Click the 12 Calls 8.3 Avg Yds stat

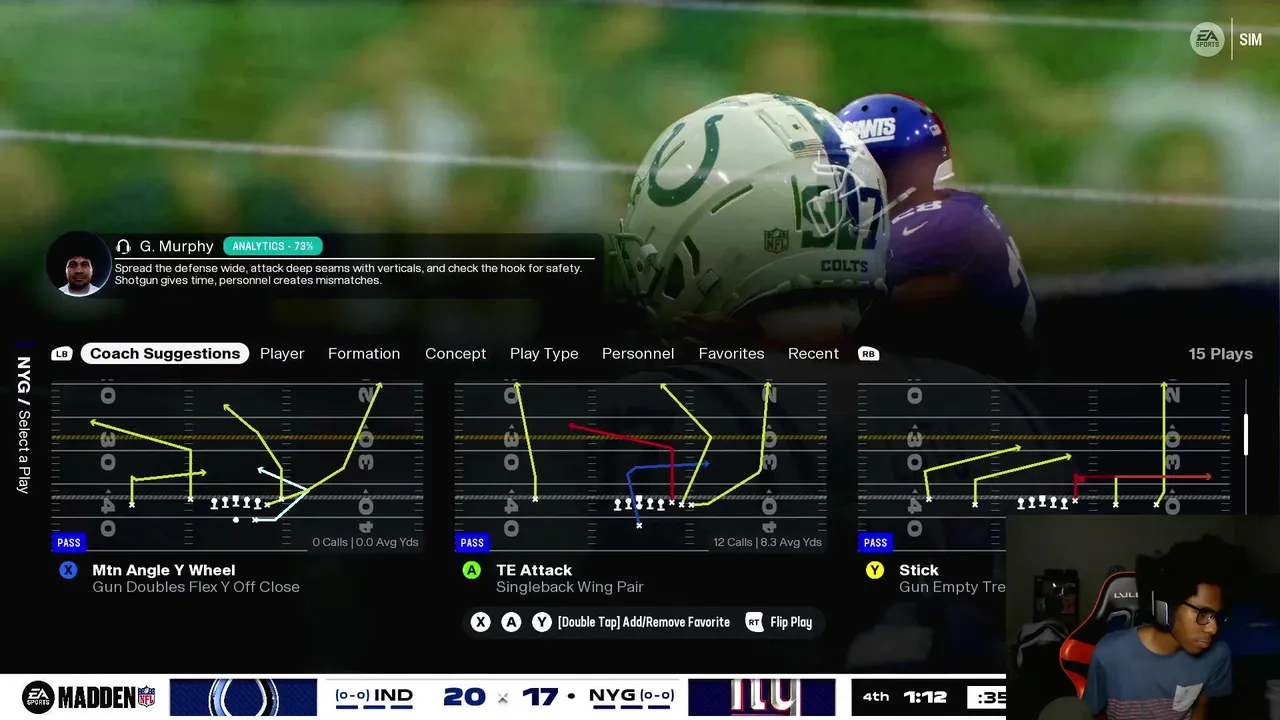767,542
